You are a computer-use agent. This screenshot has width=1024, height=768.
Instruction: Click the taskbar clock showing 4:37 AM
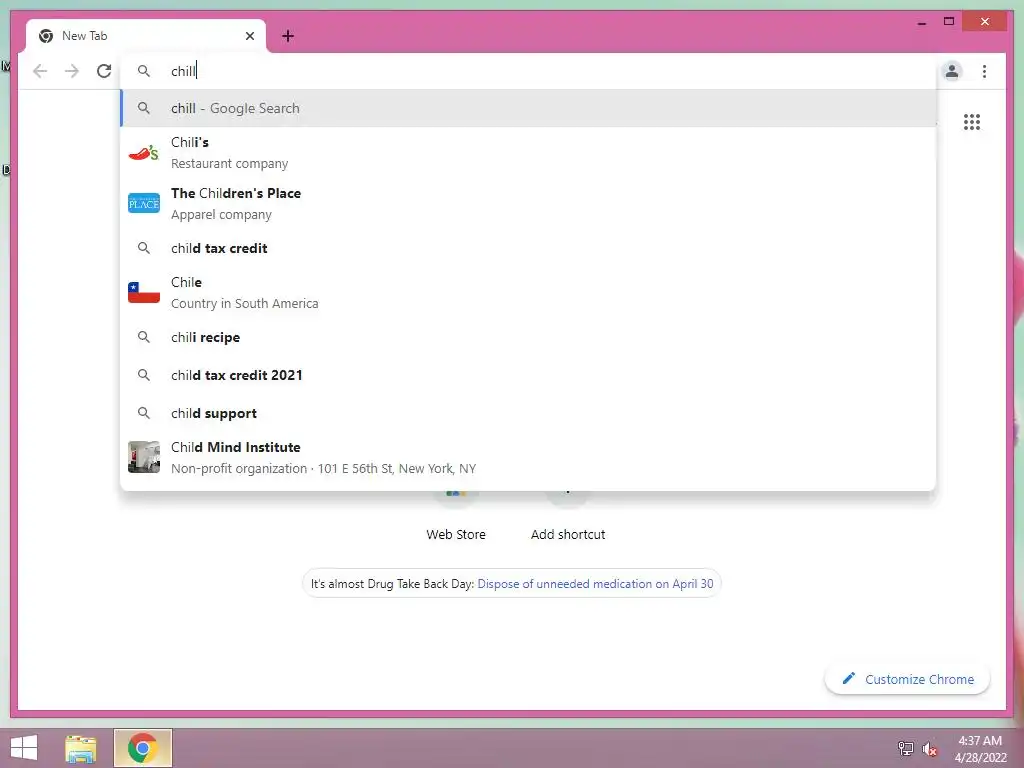coord(980,749)
